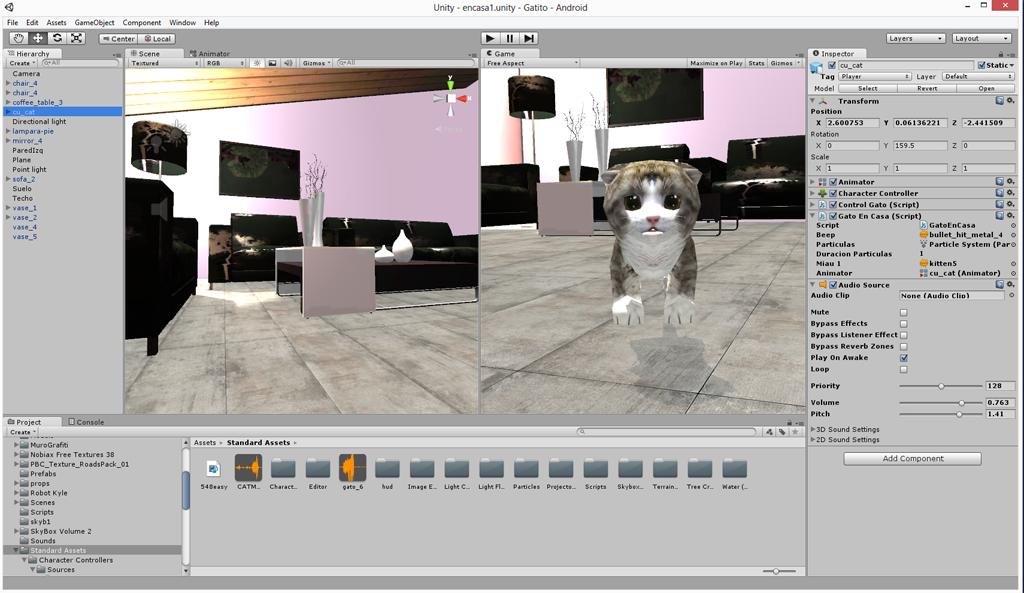
Task: Toggle scene image effects icon
Action: 272,63
